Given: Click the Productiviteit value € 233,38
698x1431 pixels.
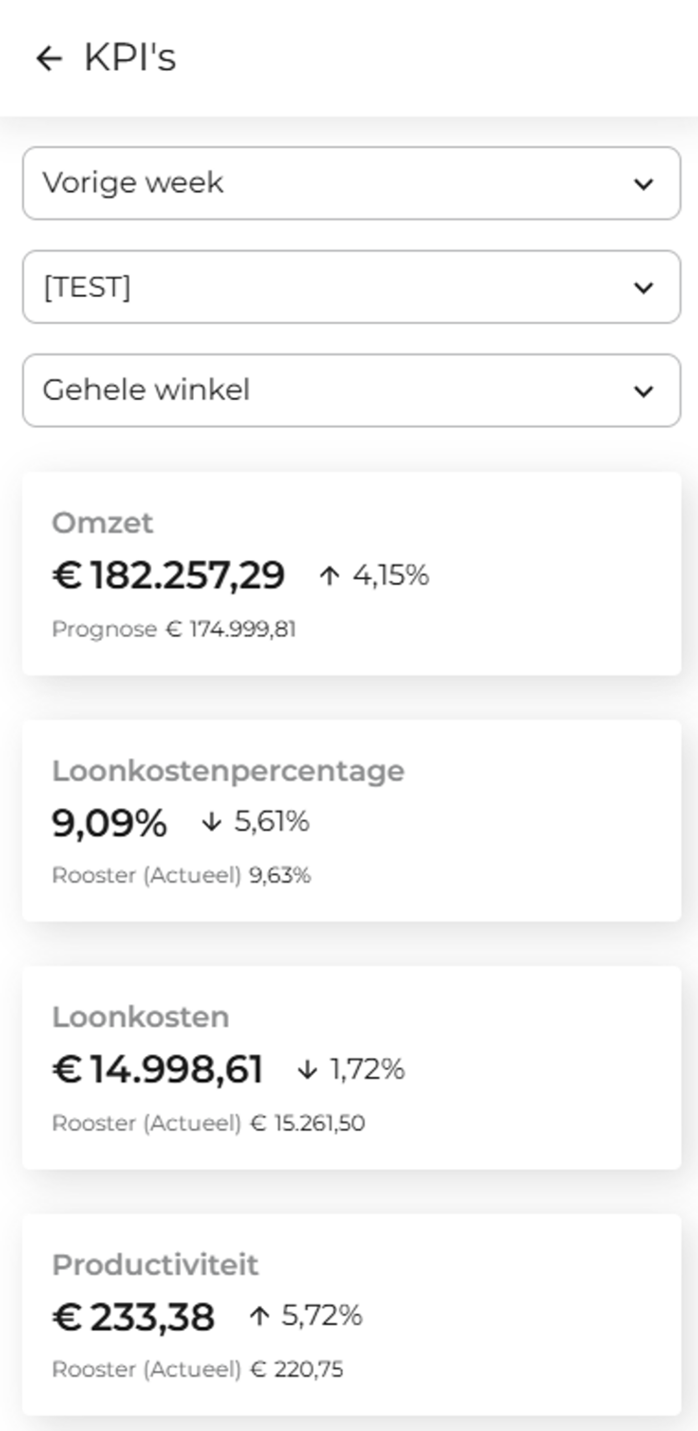Looking at the screenshot, I should tap(133, 1317).
